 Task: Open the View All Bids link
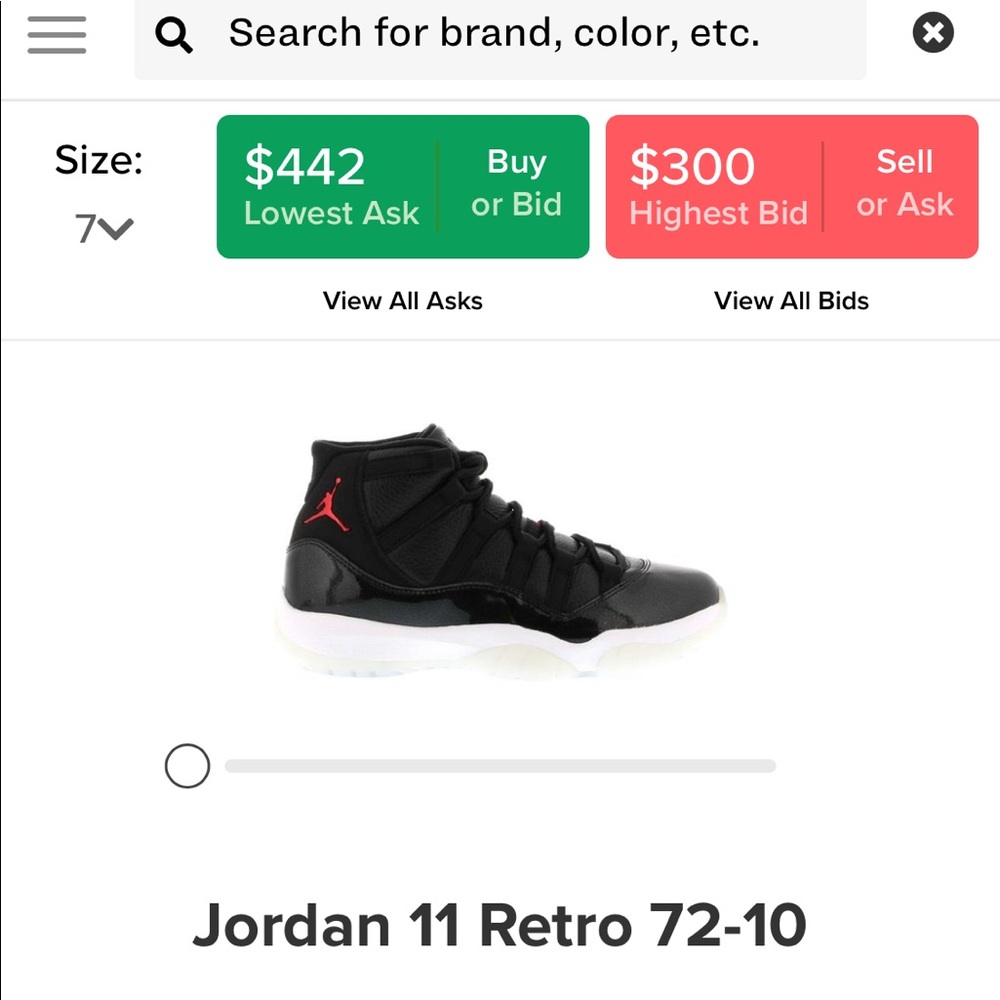pos(791,301)
